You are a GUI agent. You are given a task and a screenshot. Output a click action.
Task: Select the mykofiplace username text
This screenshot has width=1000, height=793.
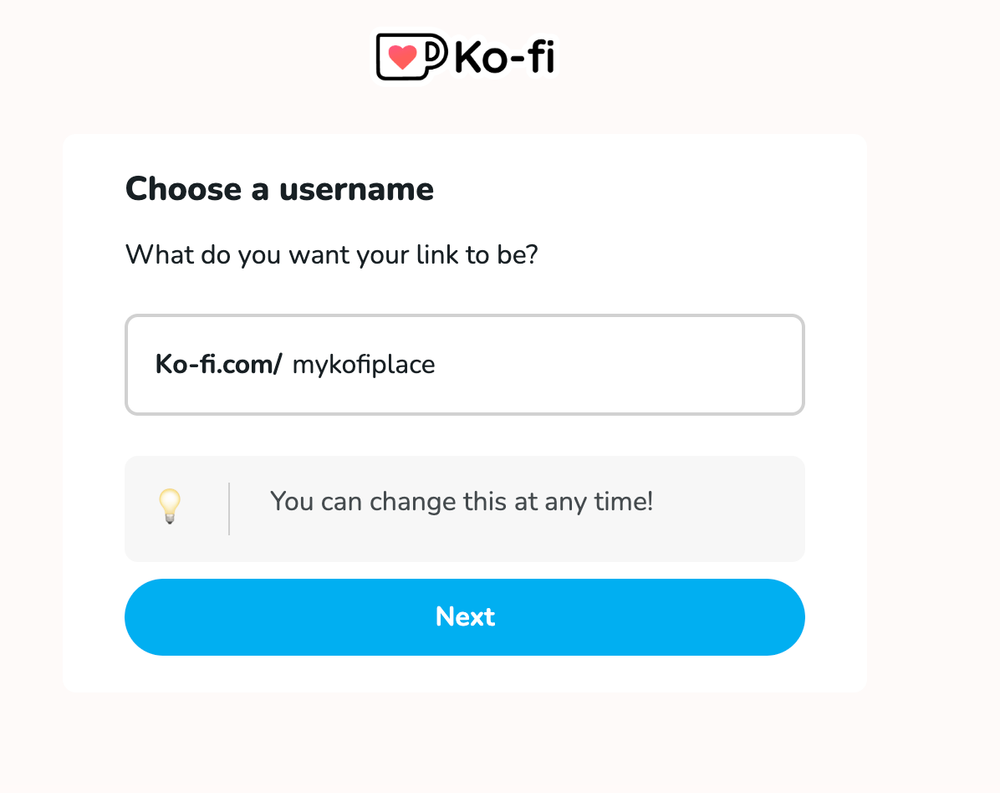(x=363, y=365)
